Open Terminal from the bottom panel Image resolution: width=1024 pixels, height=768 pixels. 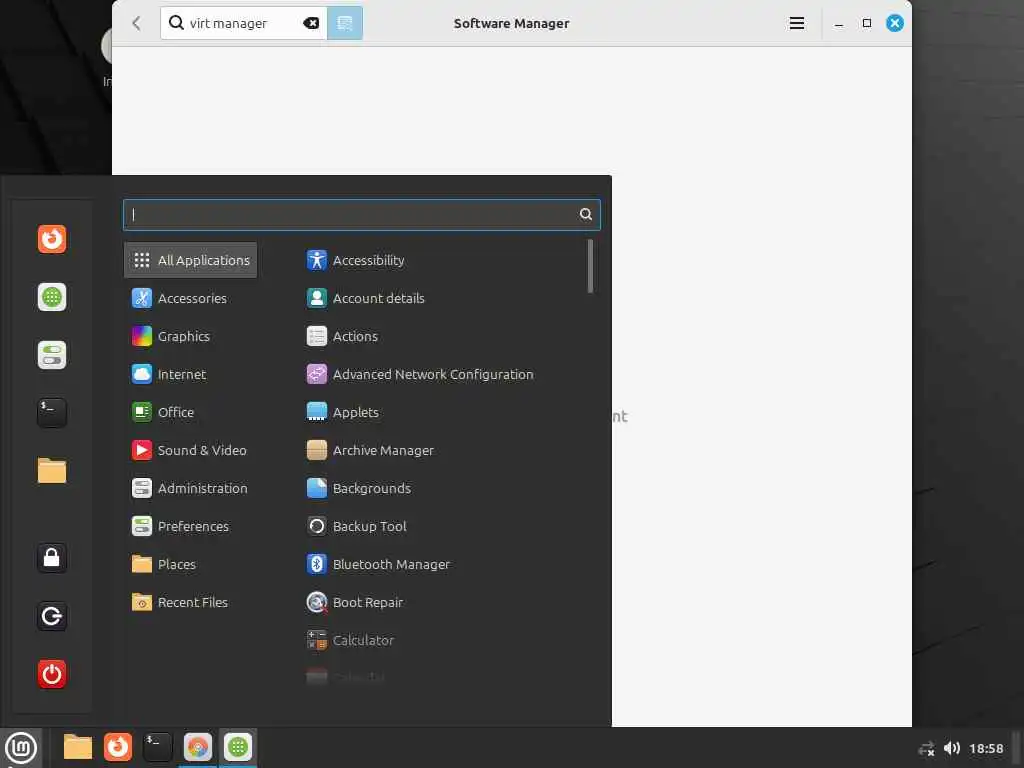(x=157, y=747)
